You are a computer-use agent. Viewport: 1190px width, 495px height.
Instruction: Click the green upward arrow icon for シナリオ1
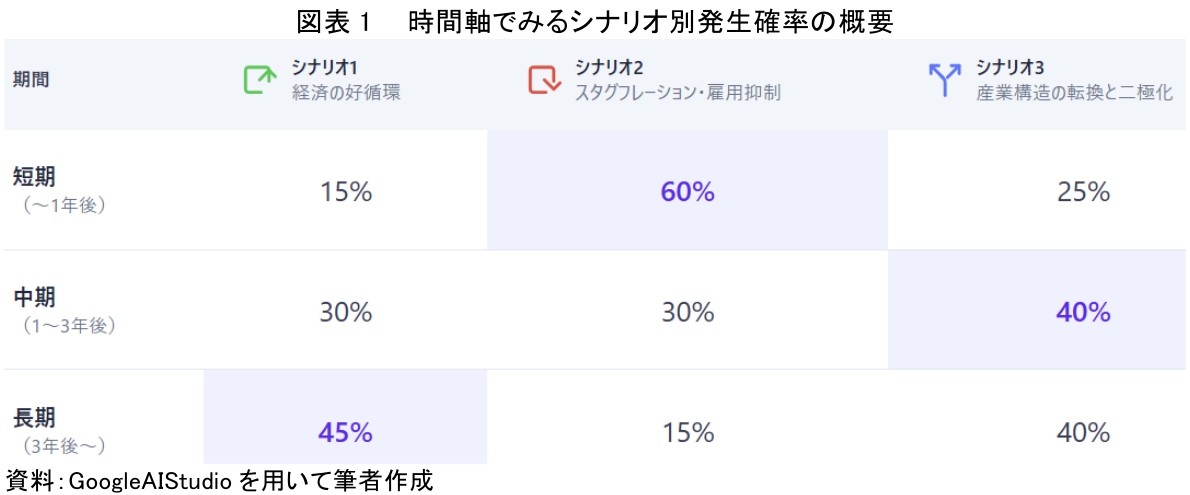[260, 80]
